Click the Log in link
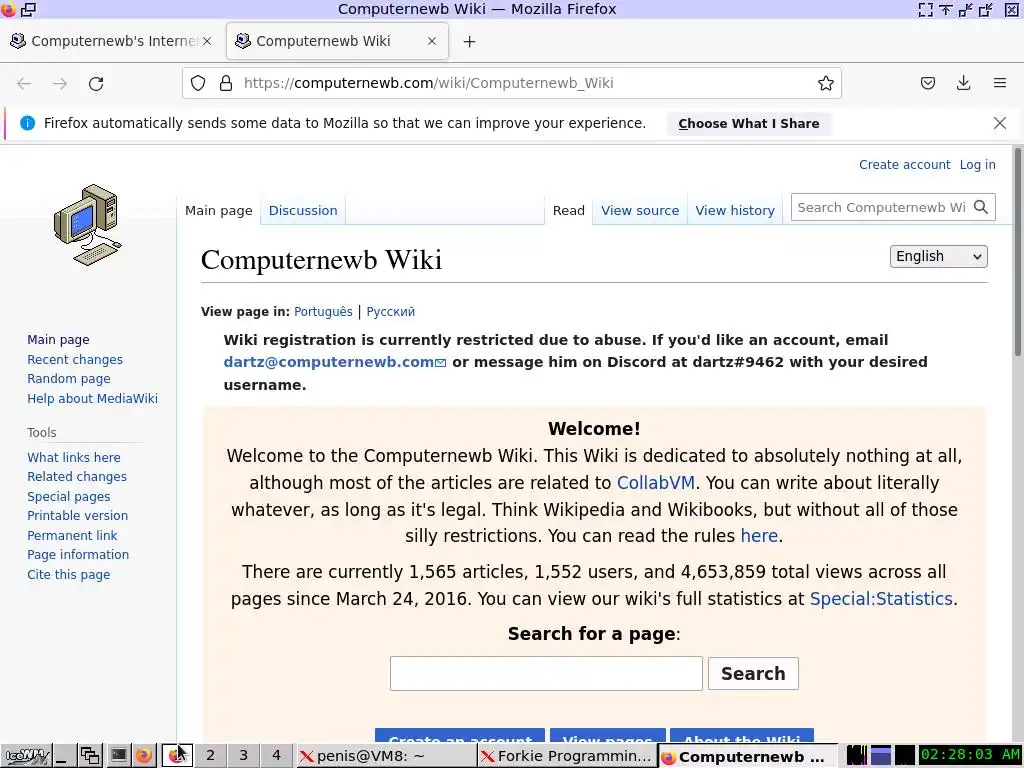The image size is (1024, 768). (978, 165)
